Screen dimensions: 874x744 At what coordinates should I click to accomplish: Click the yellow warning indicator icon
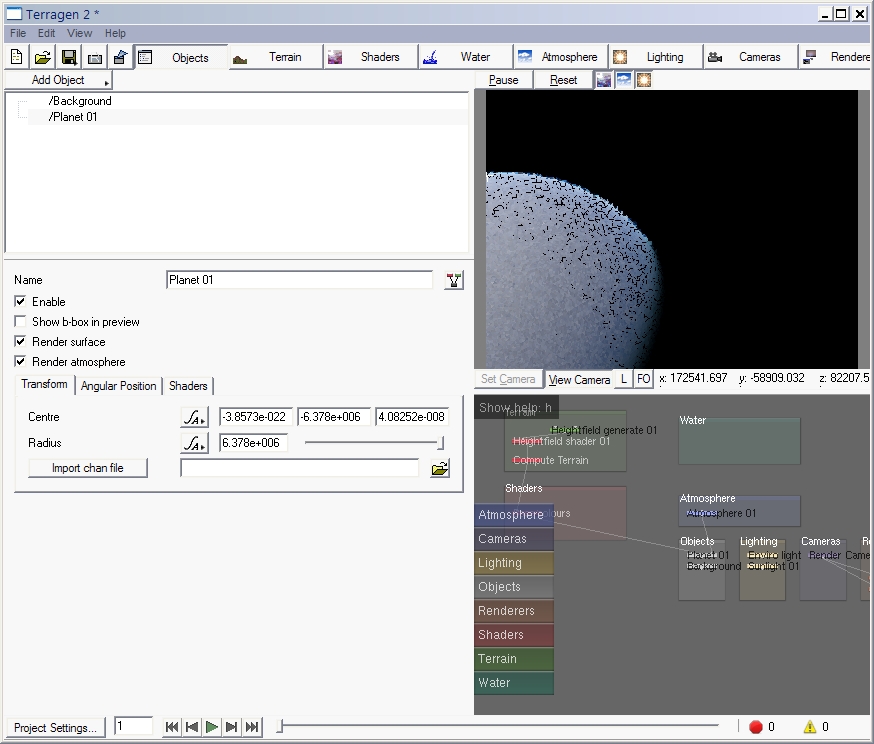point(810,727)
